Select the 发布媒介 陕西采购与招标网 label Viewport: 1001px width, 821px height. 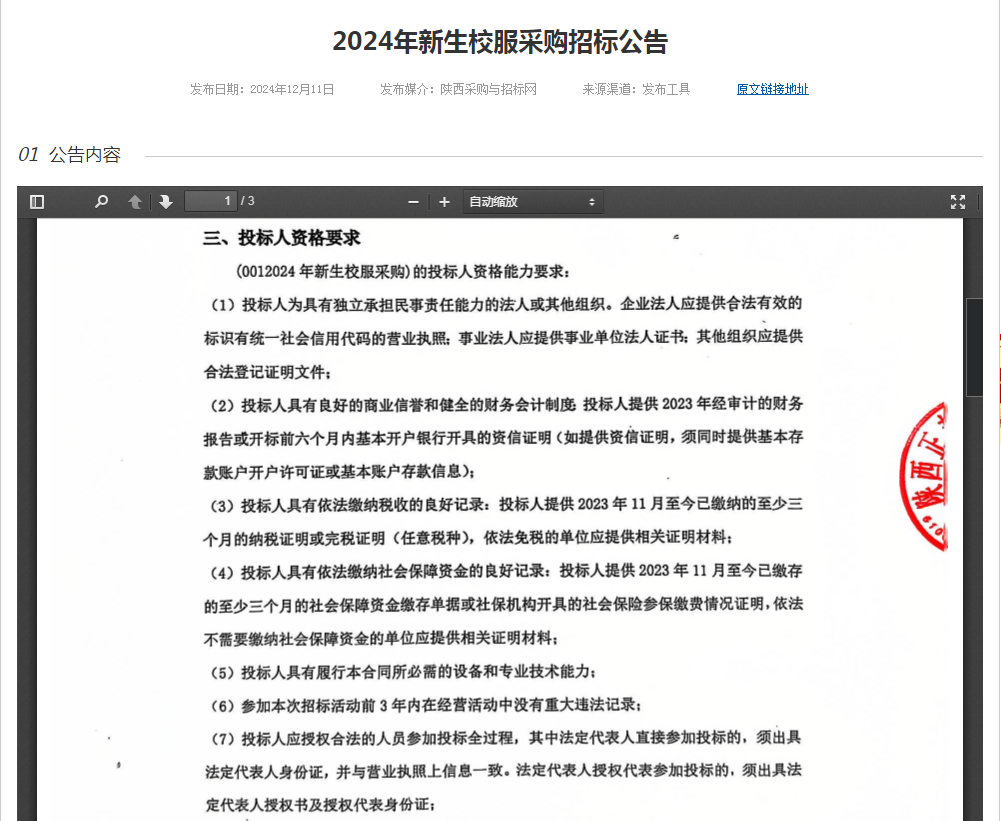coord(458,89)
